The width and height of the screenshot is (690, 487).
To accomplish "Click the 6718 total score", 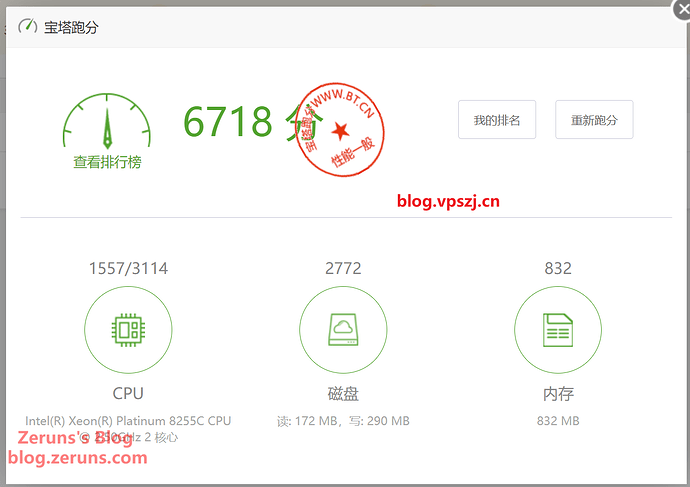I will 228,122.
